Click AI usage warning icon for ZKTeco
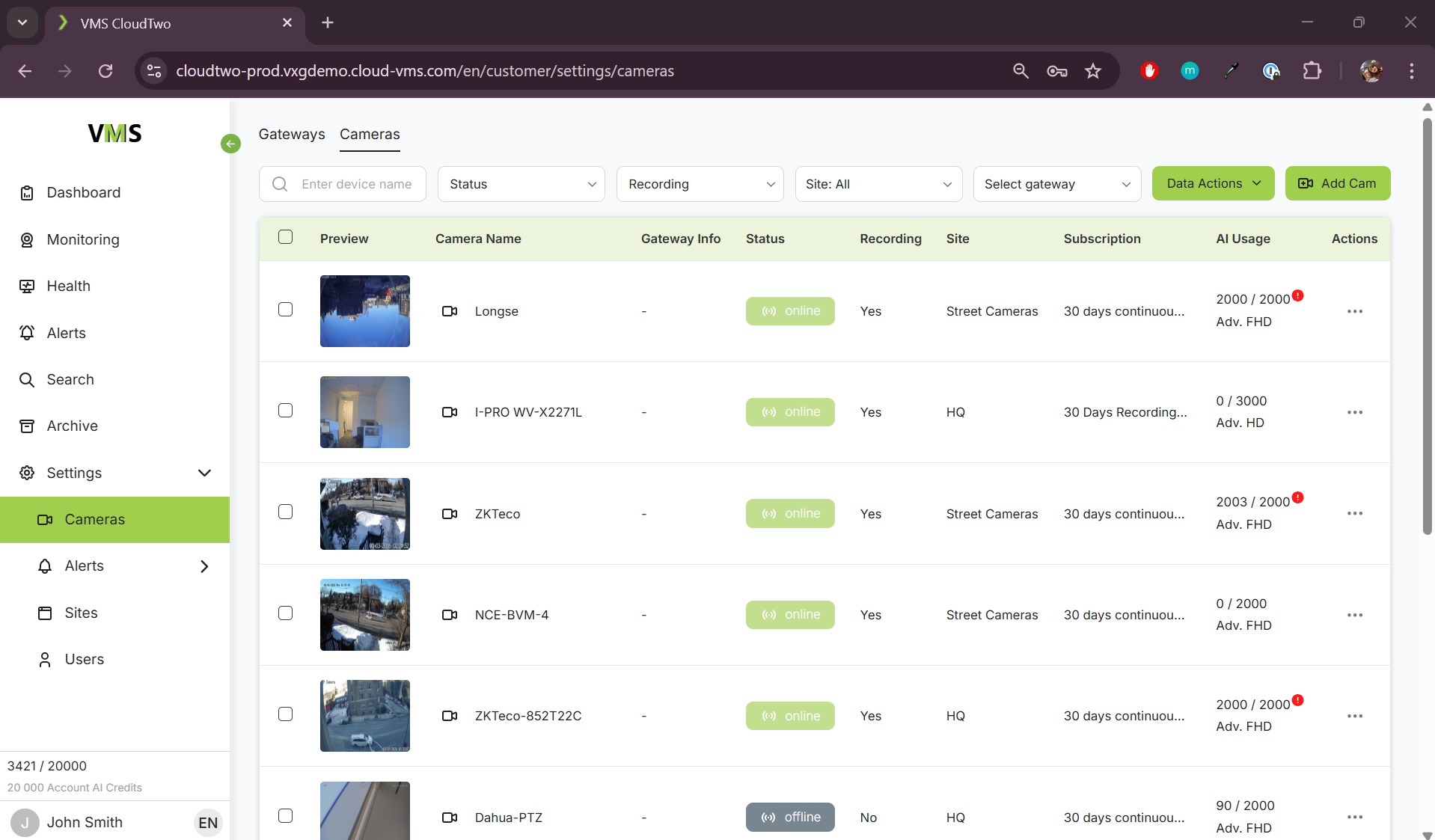 [x=1298, y=498]
